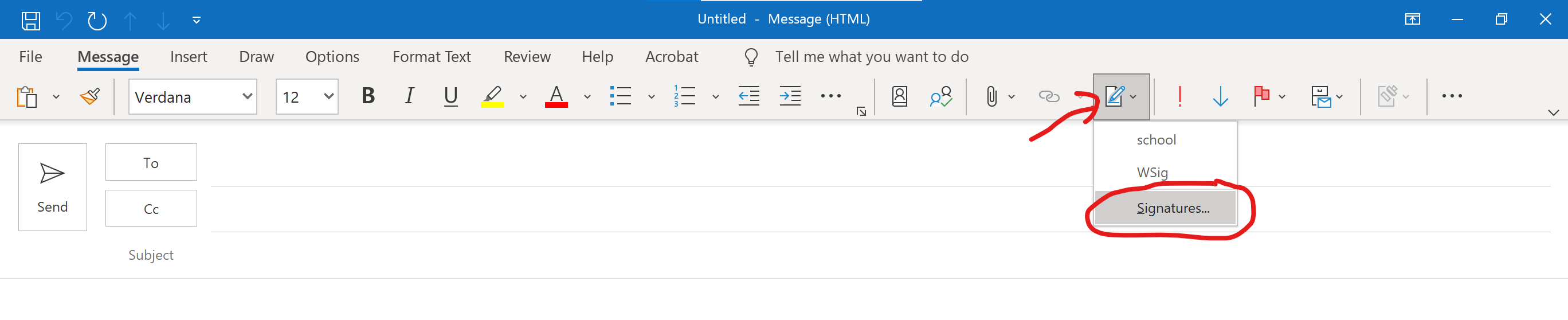Insert the school signature
The image size is (1568, 320).
tap(1165, 140)
